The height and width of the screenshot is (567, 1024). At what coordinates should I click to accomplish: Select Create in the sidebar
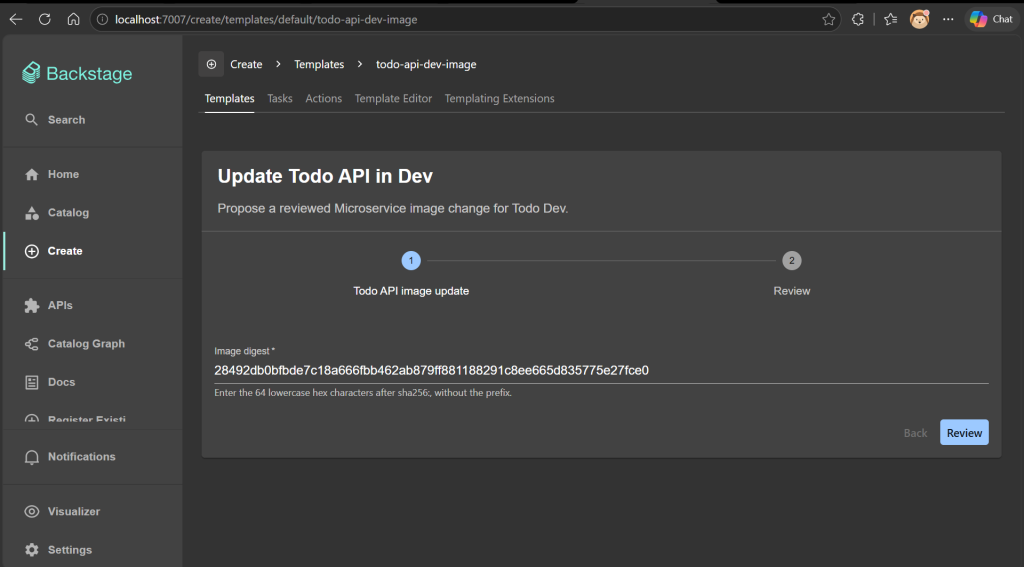[x=92, y=251]
